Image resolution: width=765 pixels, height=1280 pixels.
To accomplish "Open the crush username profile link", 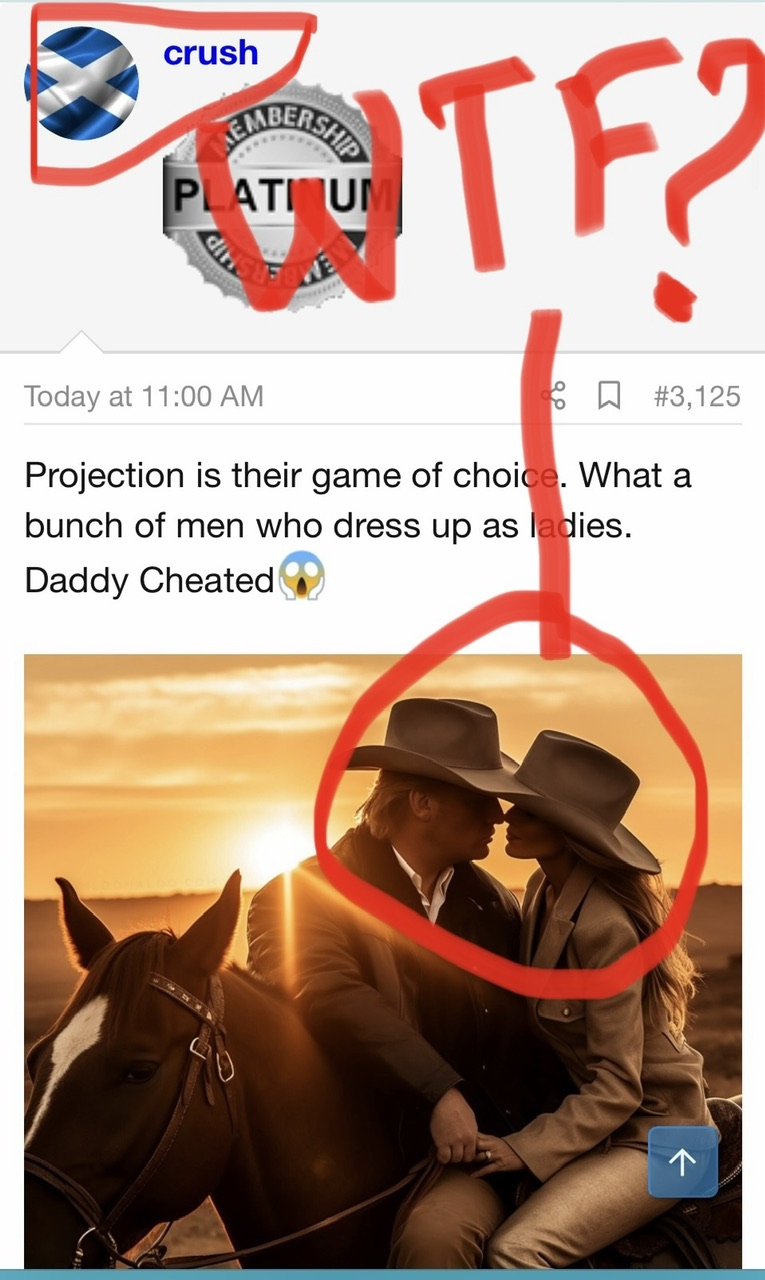I will pyautogui.click(x=211, y=52).
